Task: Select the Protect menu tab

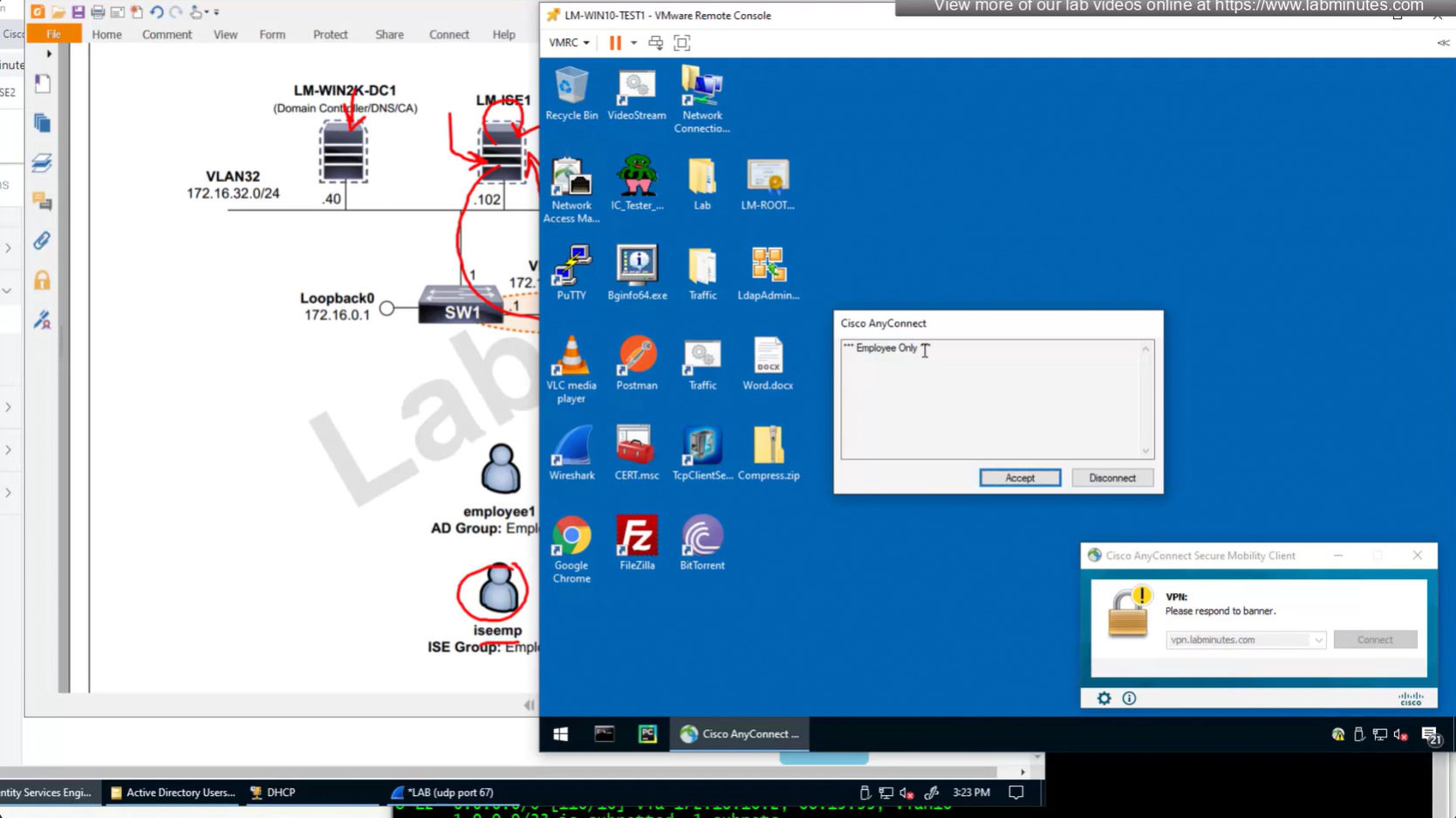Action: pos(330,35)
